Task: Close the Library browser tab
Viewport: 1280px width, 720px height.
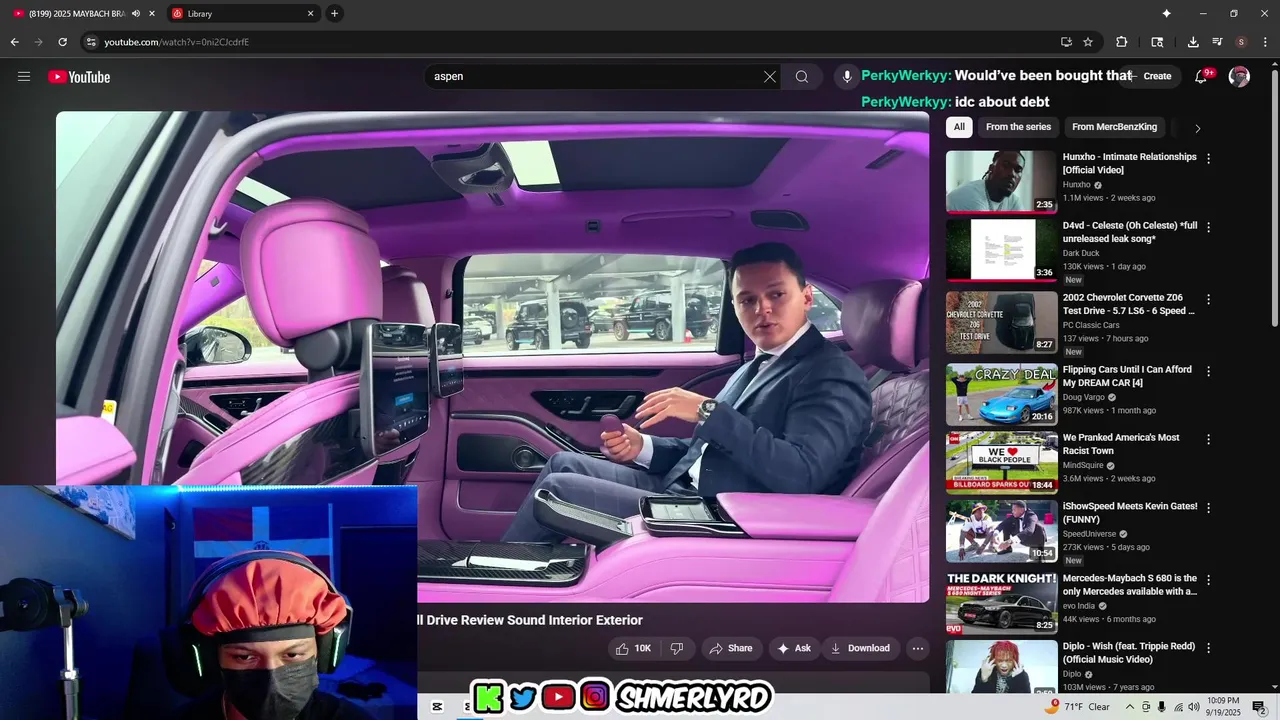Action: [310, 14]
